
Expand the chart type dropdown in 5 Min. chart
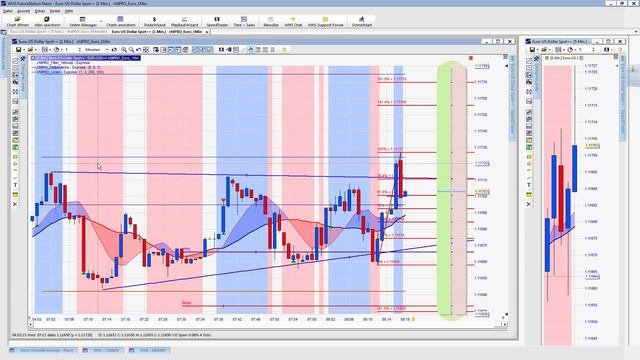point(563,49)
